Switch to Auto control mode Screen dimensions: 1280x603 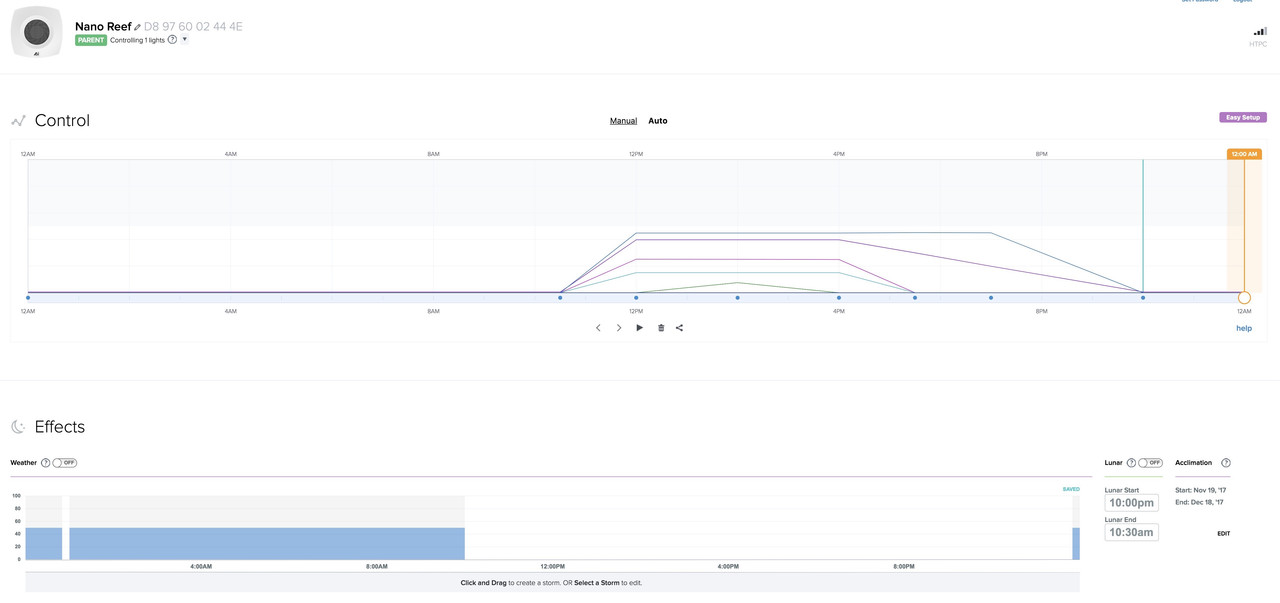[x=658, y=121]
